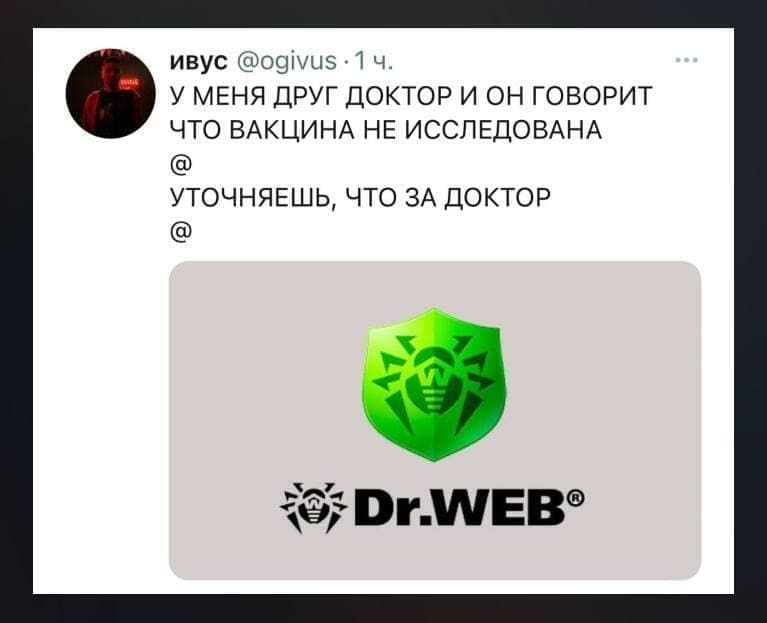The width and height of the screenshot is (767, 623).
Task: Click the W letter on the shield spider
Action: click(x=433, y=378)
